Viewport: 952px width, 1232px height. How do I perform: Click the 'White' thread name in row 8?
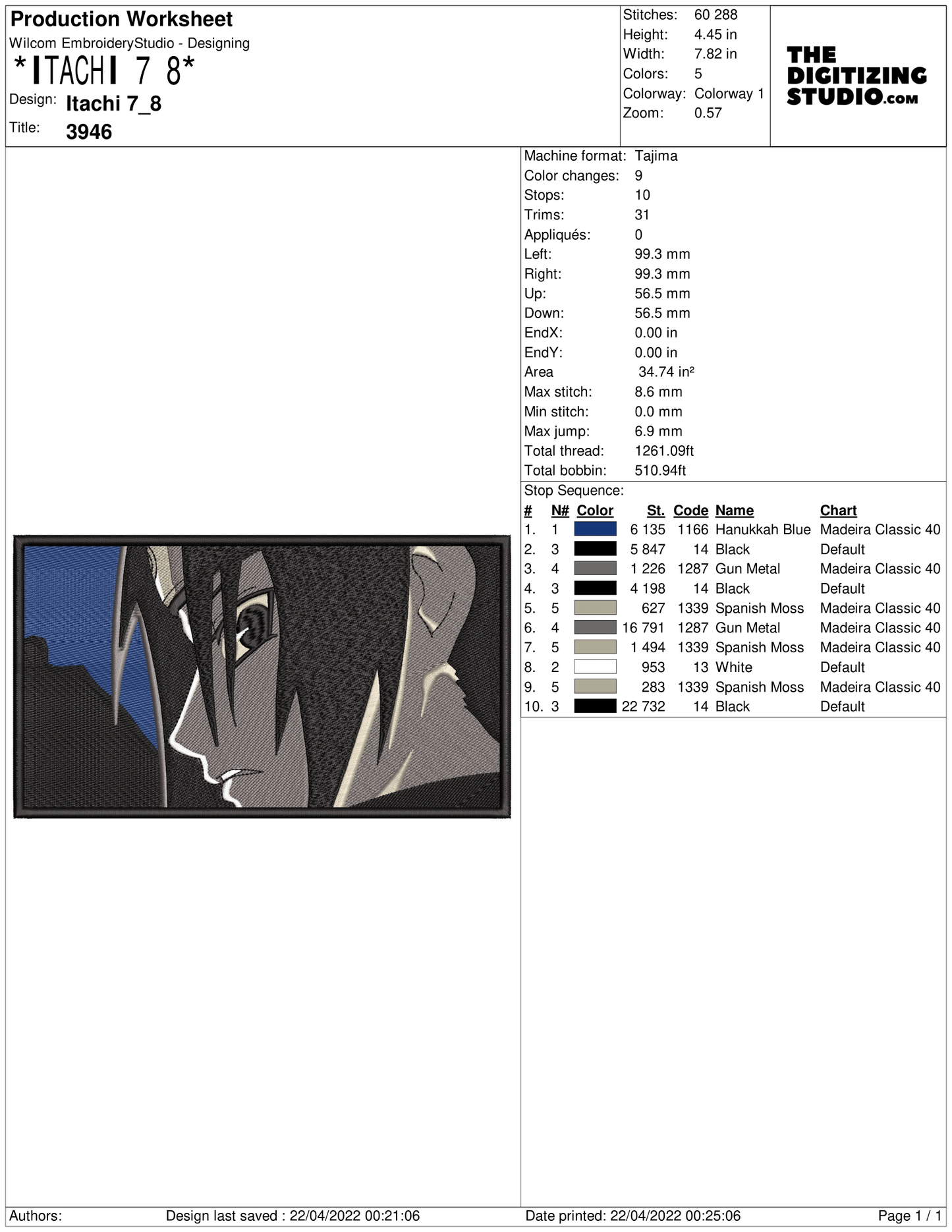(x=734, y=667)
